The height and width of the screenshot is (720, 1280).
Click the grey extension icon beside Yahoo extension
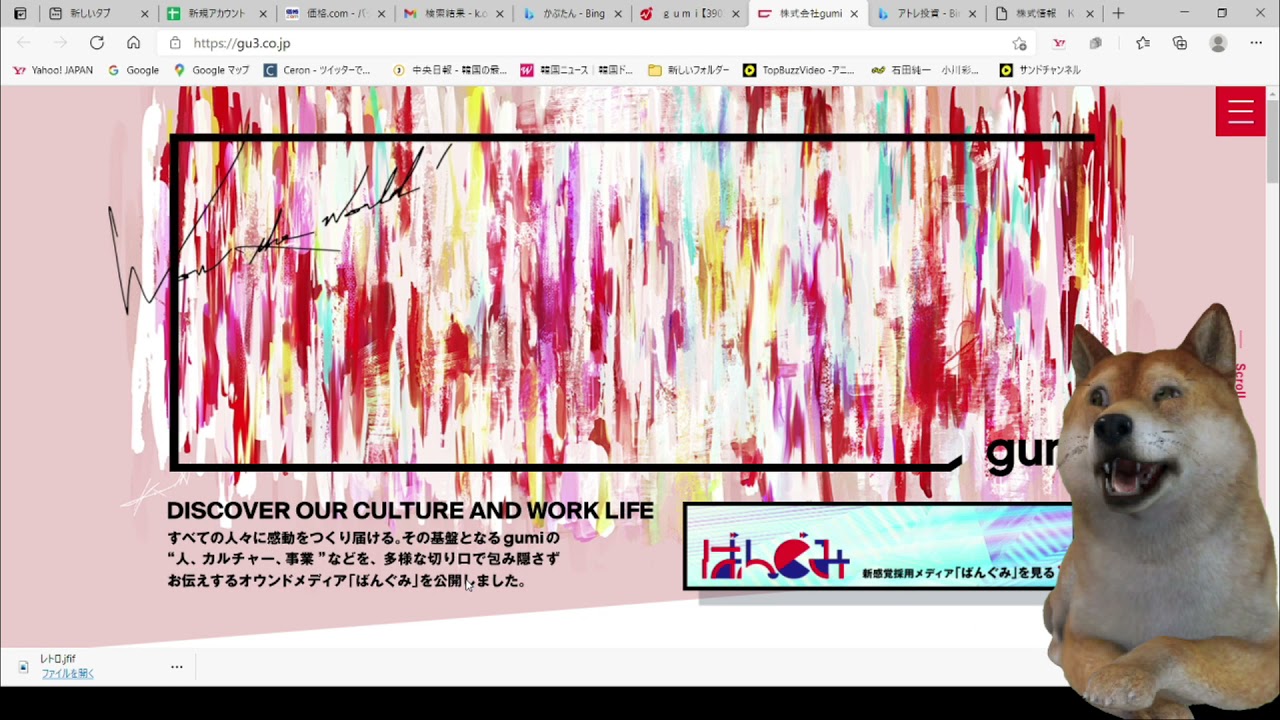pyautogui.click(x=1095, y=43)
